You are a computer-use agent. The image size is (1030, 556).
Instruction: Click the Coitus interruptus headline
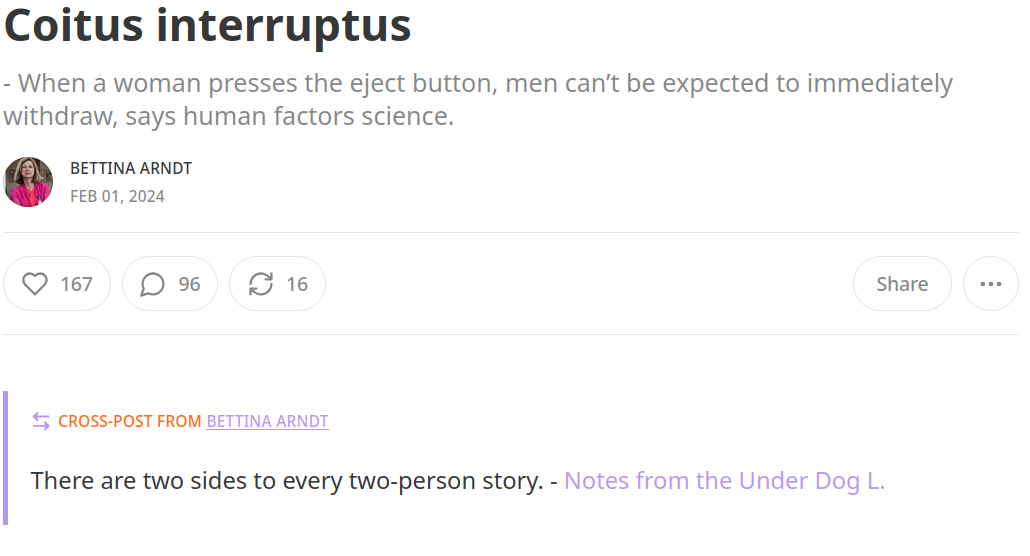(208, 26)
